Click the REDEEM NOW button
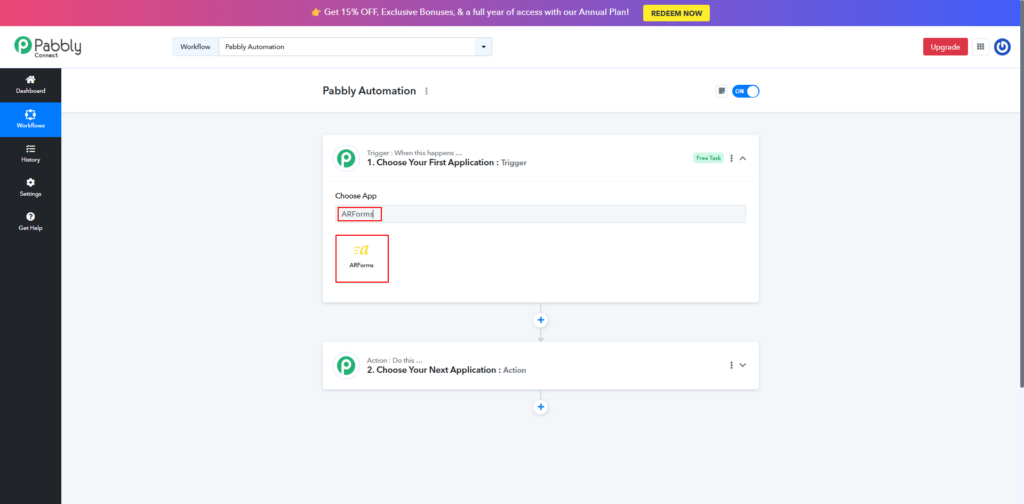 (676, 13)
